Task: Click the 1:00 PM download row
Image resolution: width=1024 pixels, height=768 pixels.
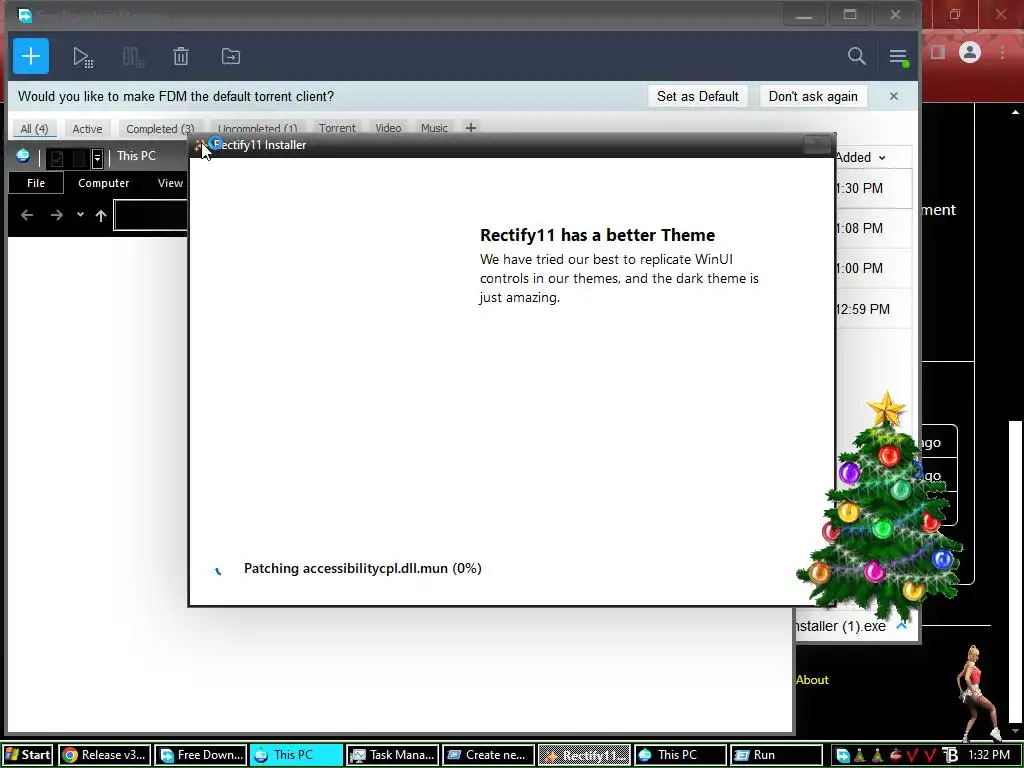Action: [x=873, y=268]
